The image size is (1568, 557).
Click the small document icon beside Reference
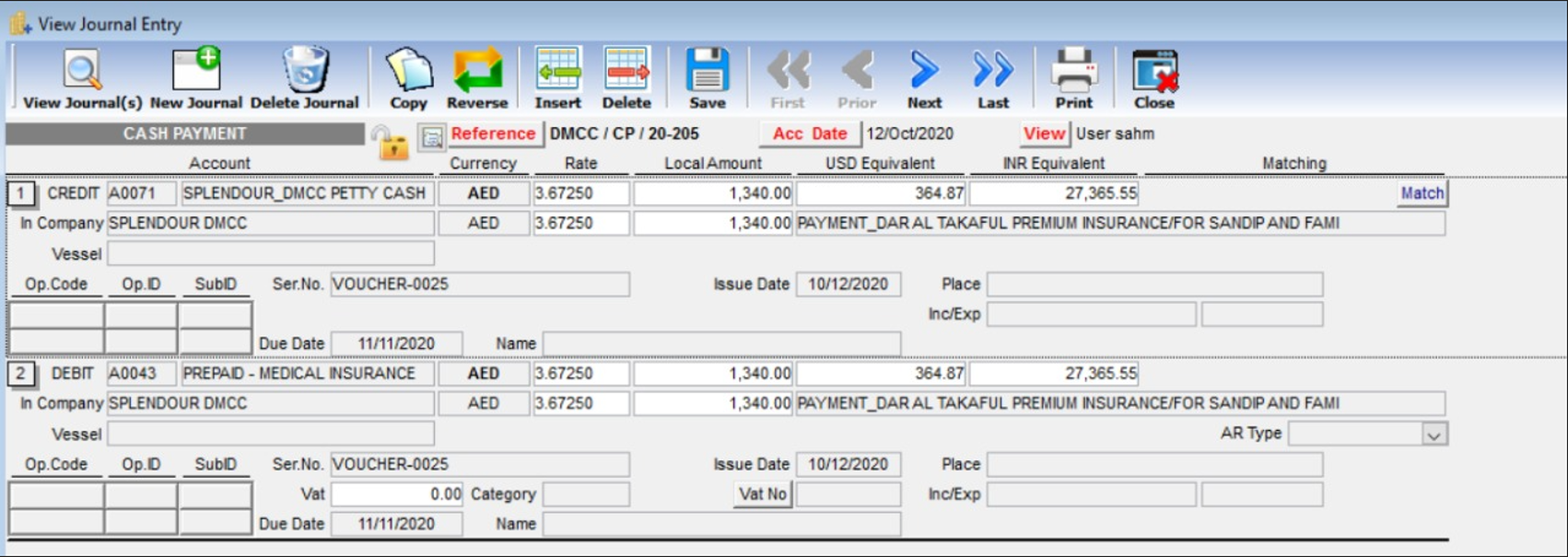(x=430, y=137)
